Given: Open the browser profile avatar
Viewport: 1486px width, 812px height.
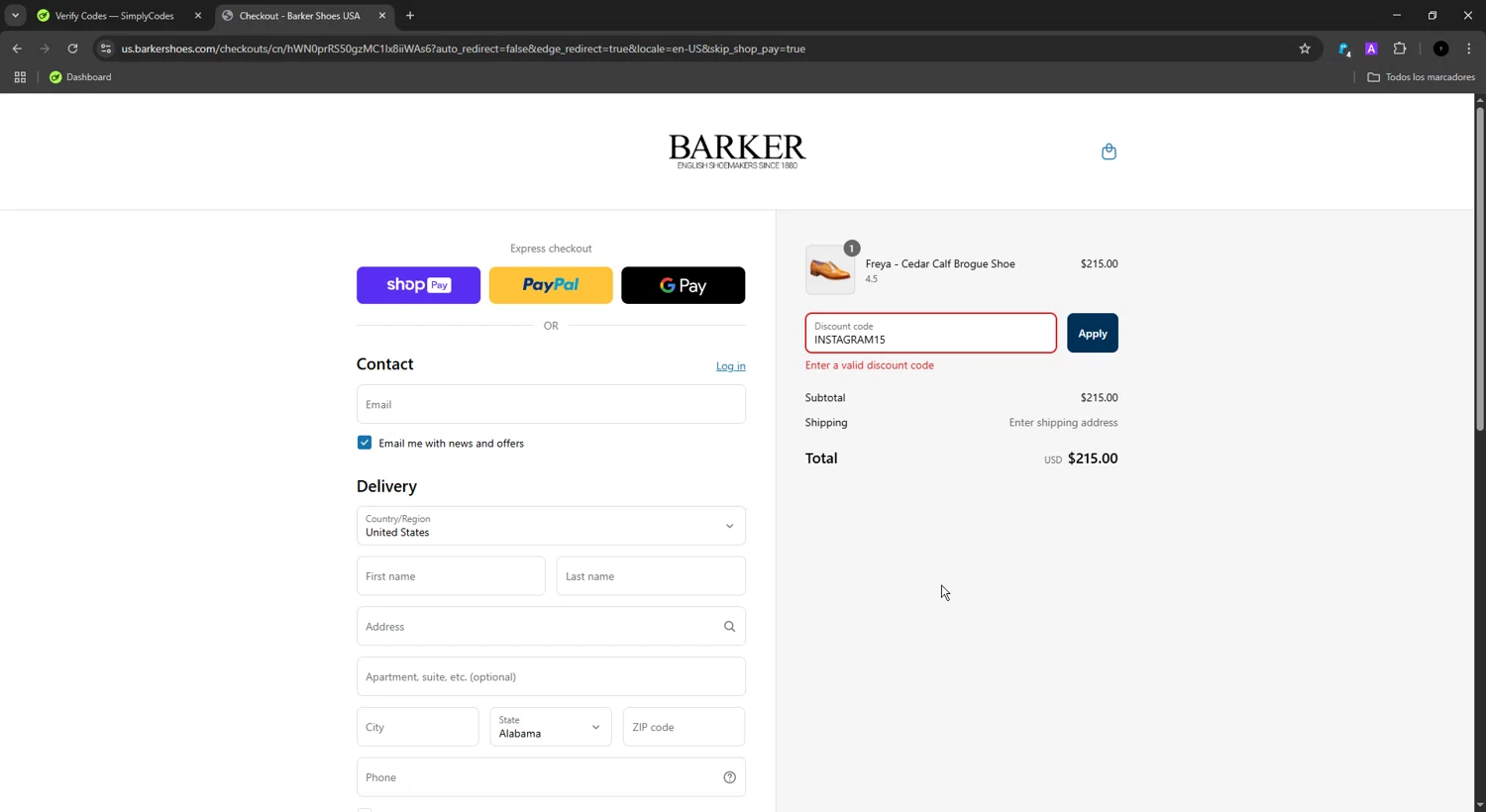Looking at the screenshot, I should point(1440,49).
